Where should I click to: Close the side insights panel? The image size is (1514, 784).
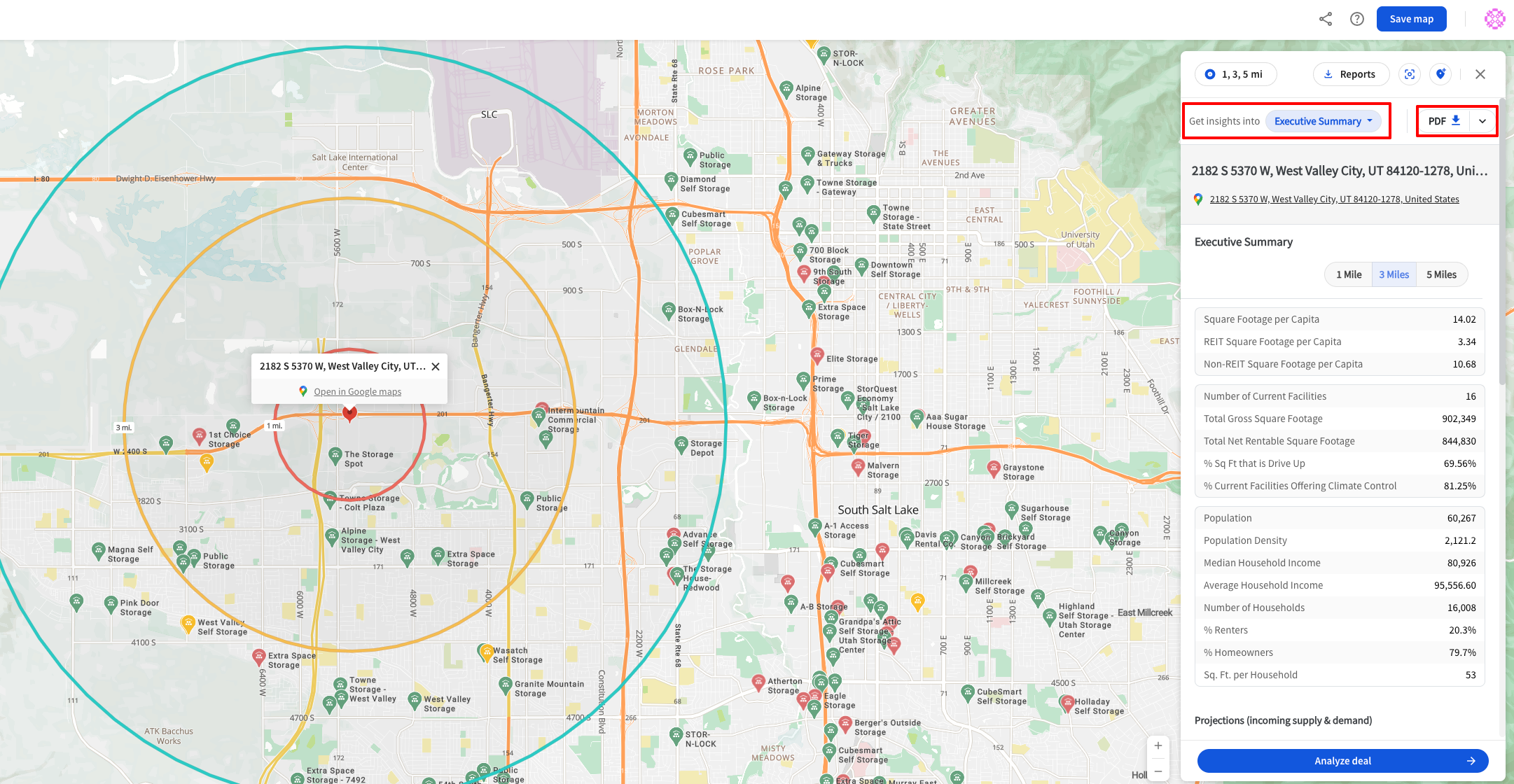[x=1480, y=74]
